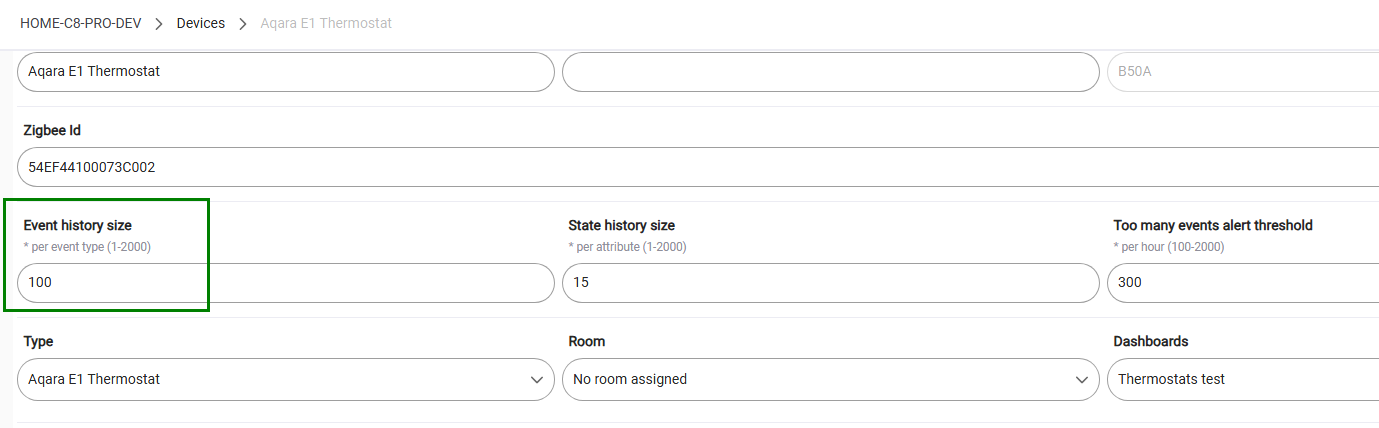The image size is (1379, 428).
Task: Click the greyed Aqara E1 Thermostat breadcrumb
Action: (x=326, y=23)
